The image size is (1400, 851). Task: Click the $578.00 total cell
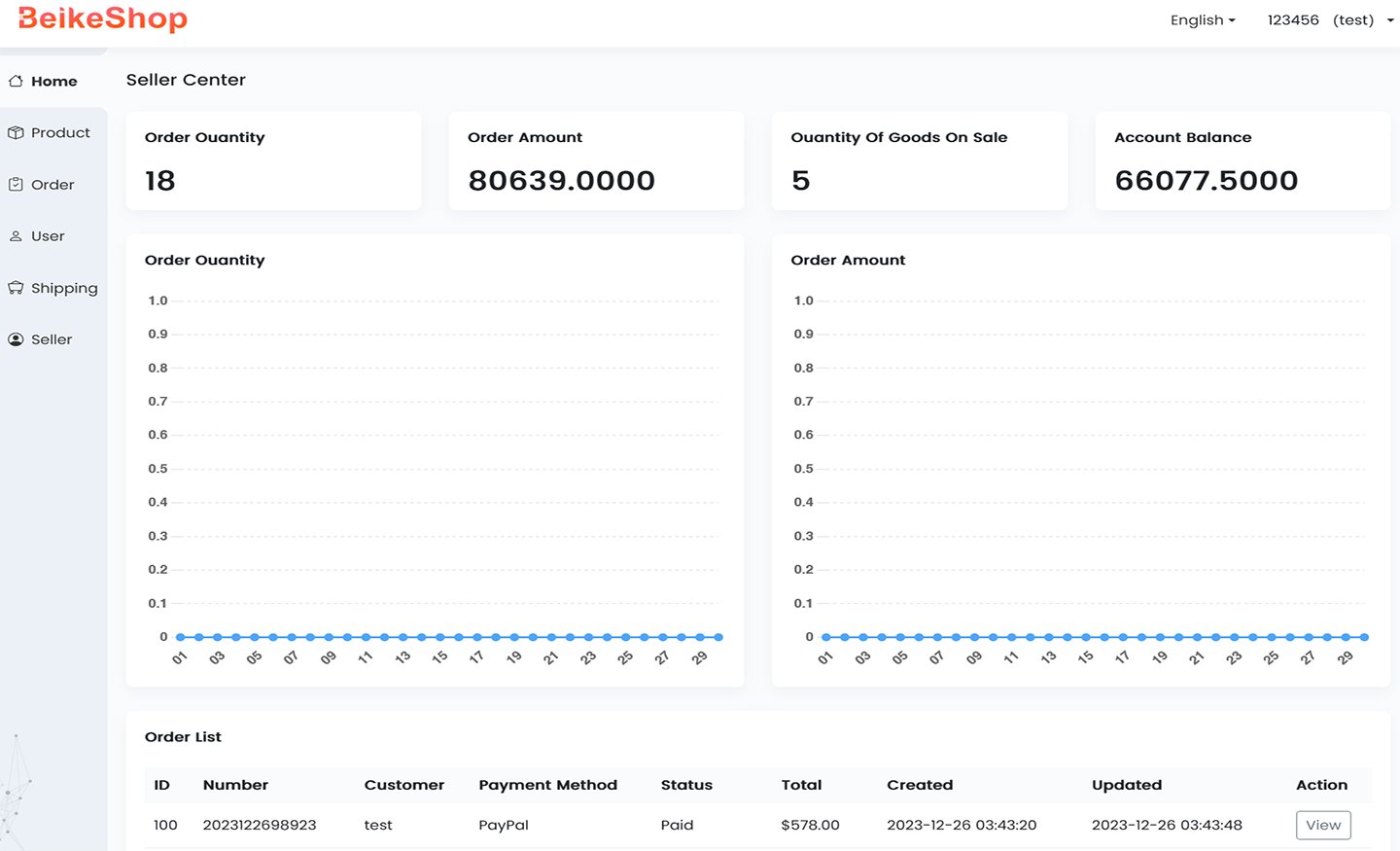(x=810, y=825)
